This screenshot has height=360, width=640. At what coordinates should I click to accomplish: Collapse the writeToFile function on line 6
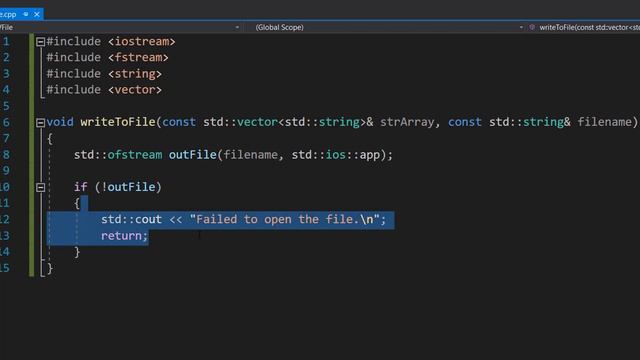40,122
